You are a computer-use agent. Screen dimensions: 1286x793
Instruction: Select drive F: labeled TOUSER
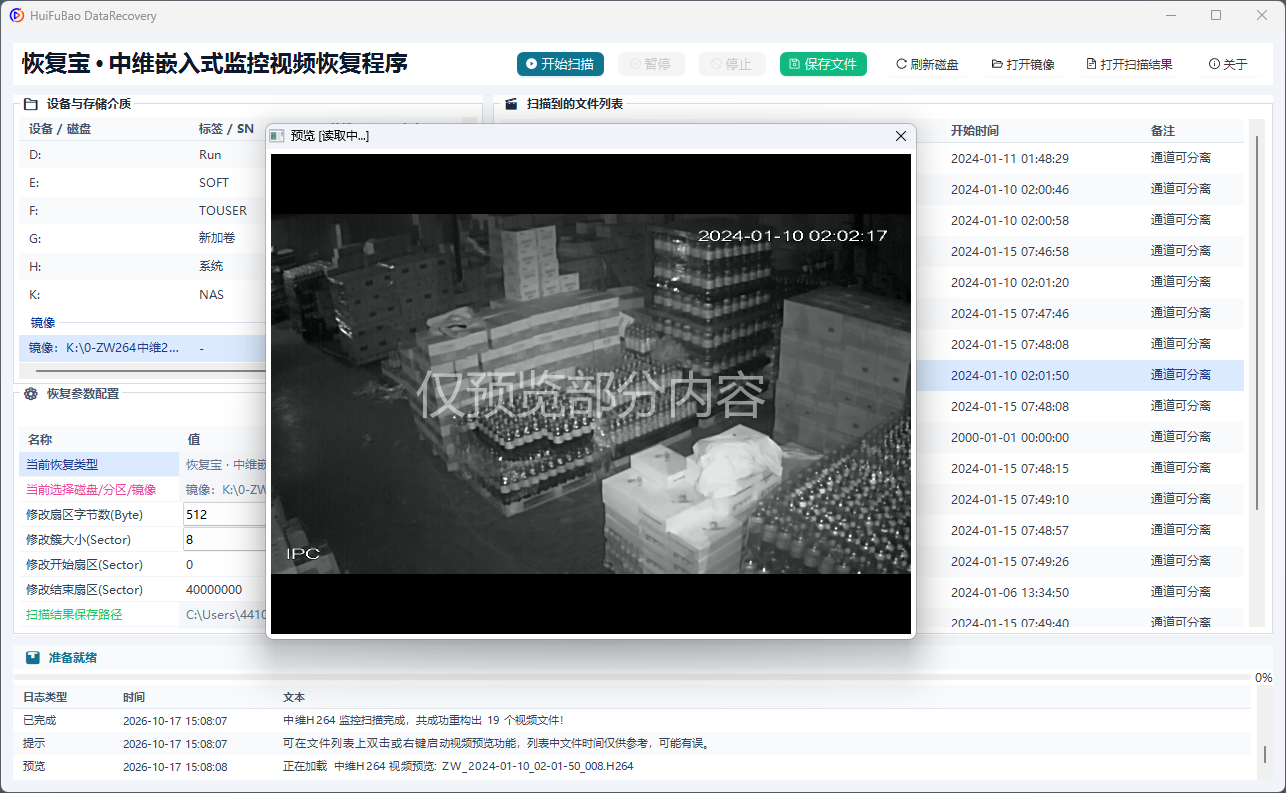(x=143, y=211)
